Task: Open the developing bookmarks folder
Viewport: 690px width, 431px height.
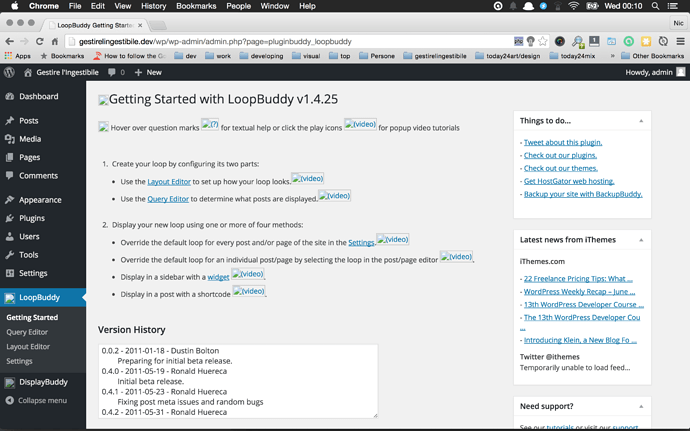Action: point(261,56)
